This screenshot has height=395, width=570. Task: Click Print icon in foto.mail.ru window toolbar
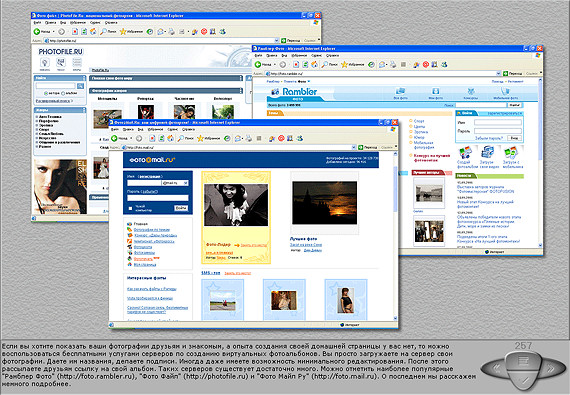tap(249, 138)
